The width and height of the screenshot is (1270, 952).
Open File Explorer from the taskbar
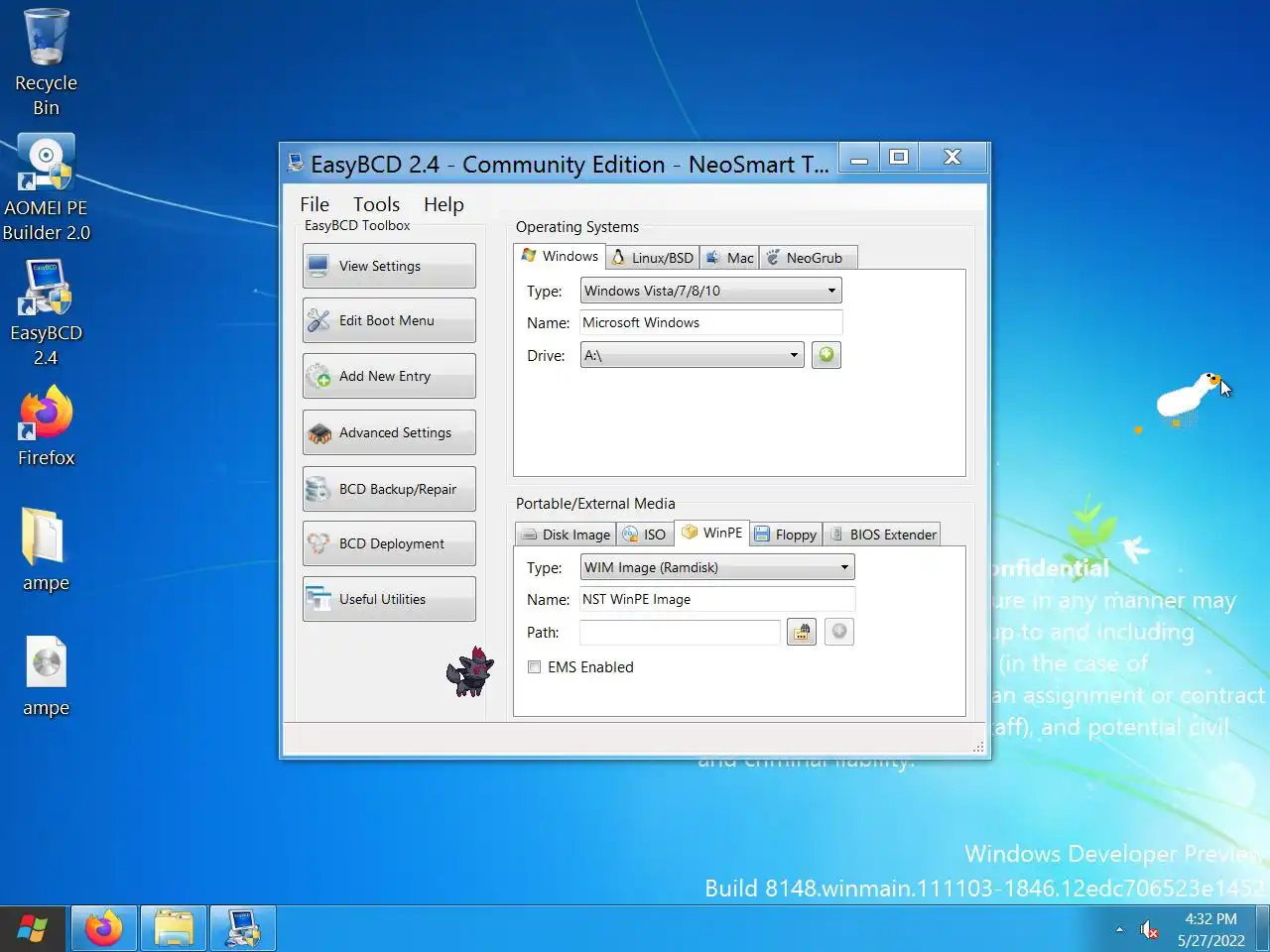click(174, 929)
